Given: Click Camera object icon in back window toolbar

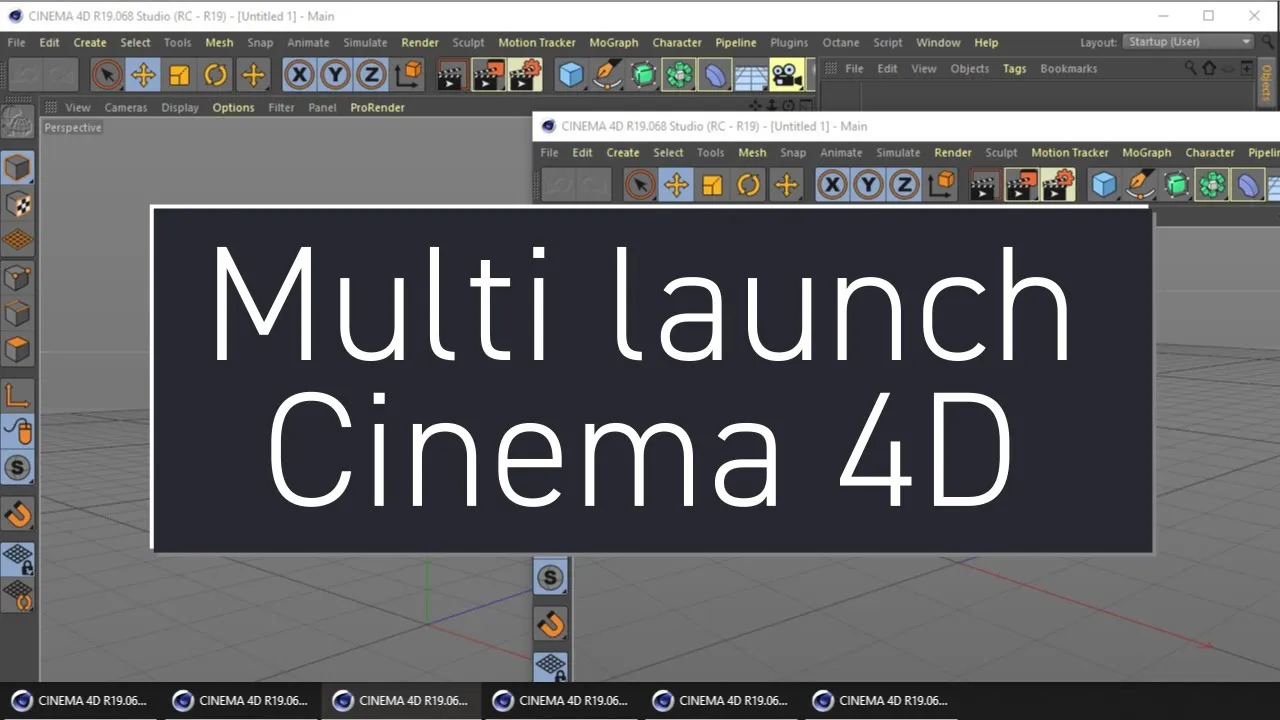Looking at the screenshot, I should tap(787, 75).
